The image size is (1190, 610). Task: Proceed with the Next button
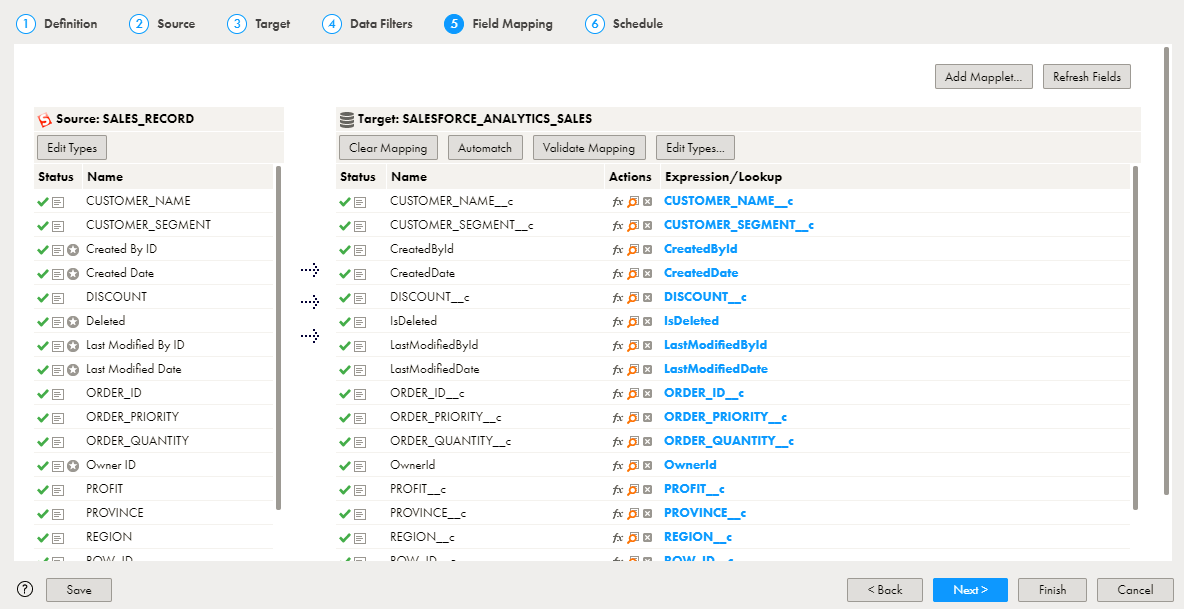pos(970,590)
